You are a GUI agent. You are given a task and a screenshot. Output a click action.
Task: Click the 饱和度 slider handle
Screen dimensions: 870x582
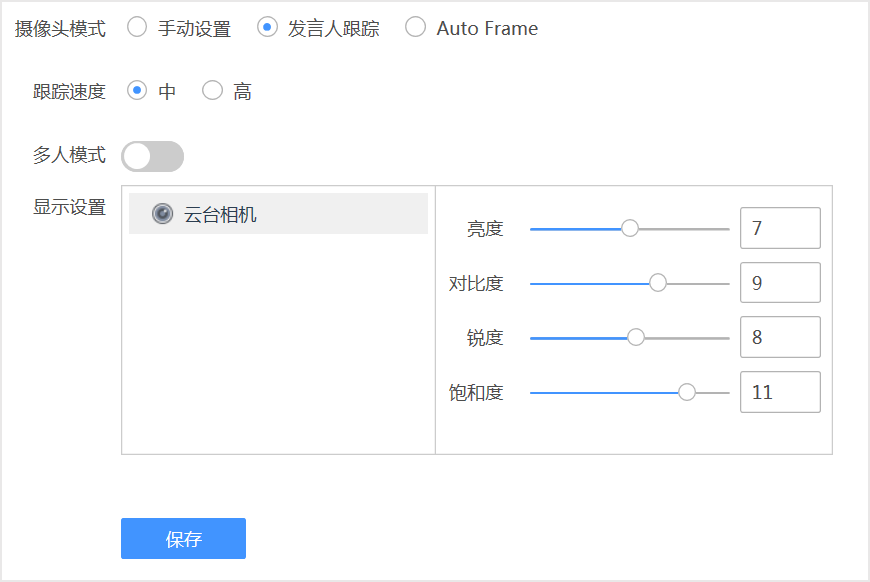pos(687,392)
